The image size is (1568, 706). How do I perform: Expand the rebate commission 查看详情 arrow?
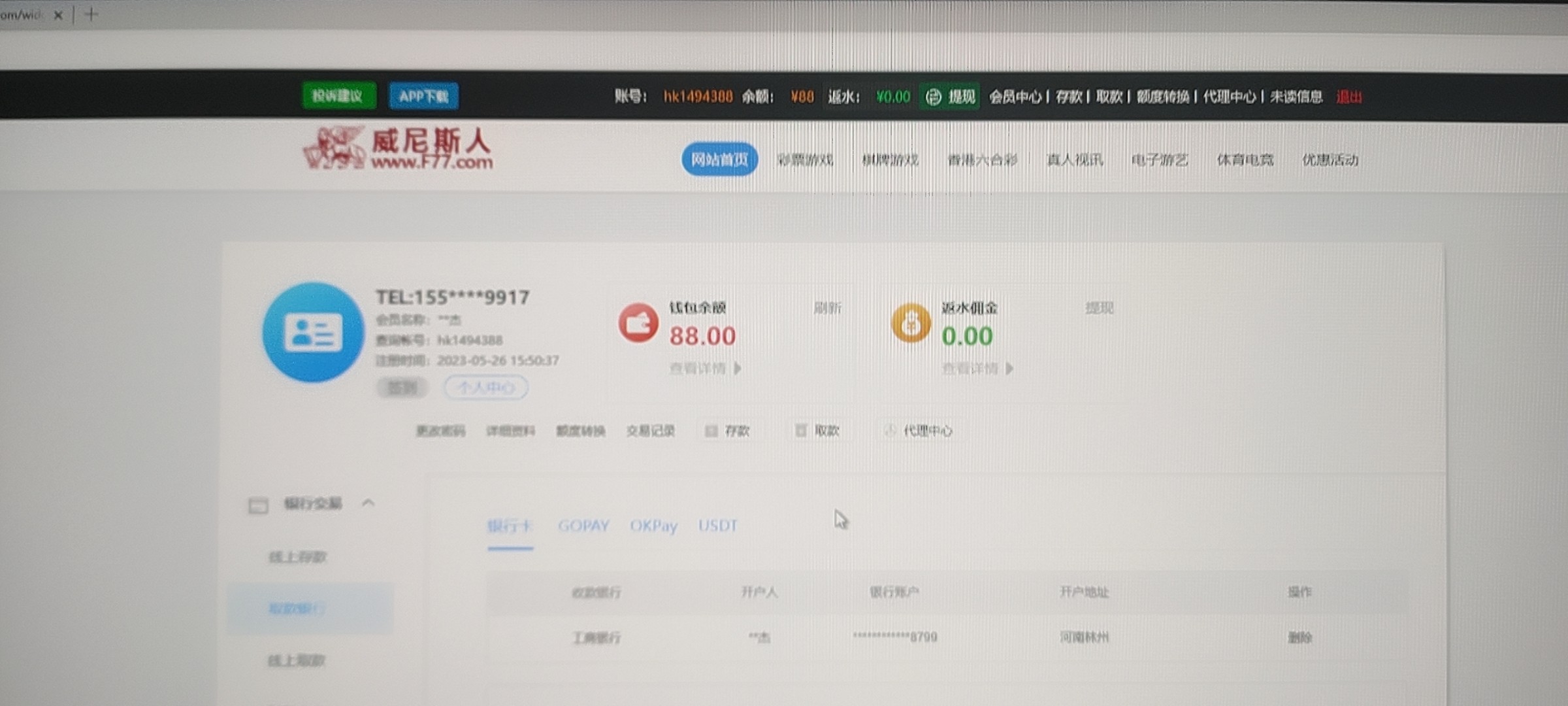[x=1010, y=369]
